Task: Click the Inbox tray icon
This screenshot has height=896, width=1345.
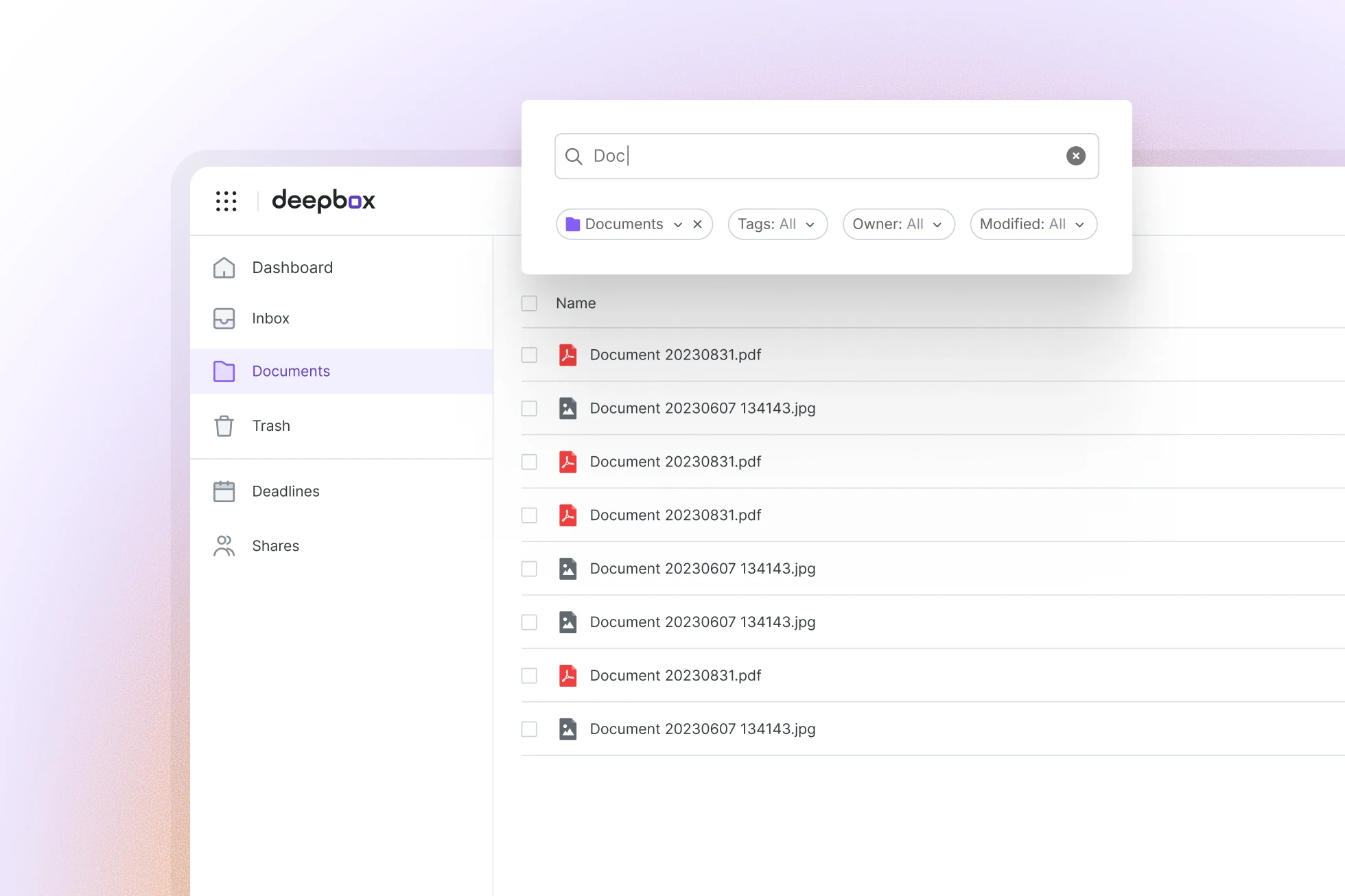Action: pos(224,318)
